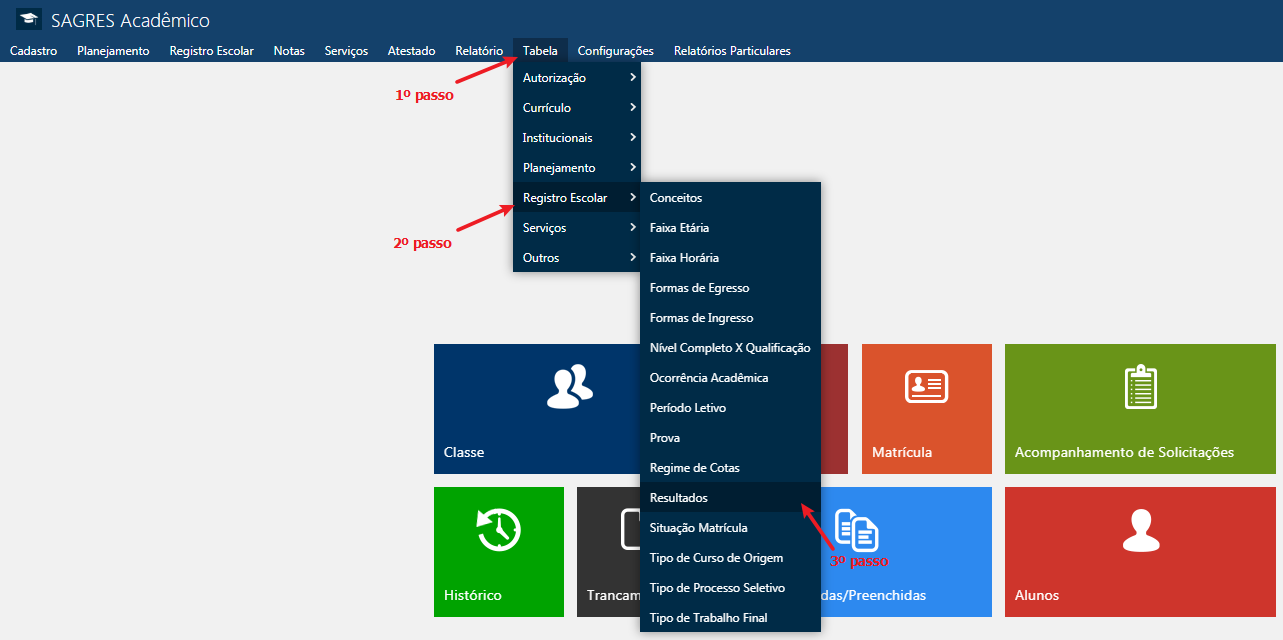
Task: Open the Configurações menu
Action: click(x=615, y=51)
